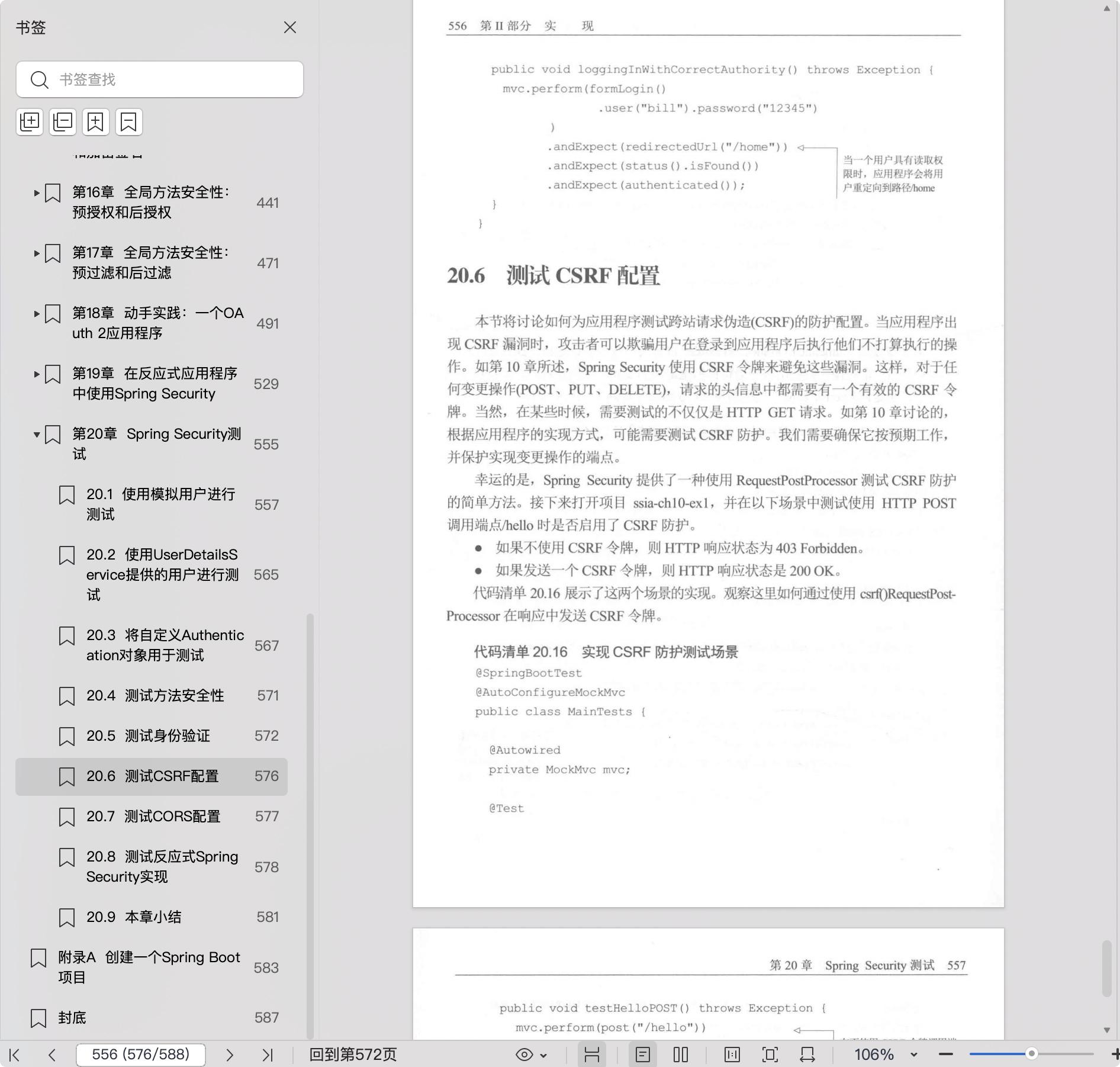1120x1067 pixels.
Task: Enter full screen mode
Action: pos(770,1055)
